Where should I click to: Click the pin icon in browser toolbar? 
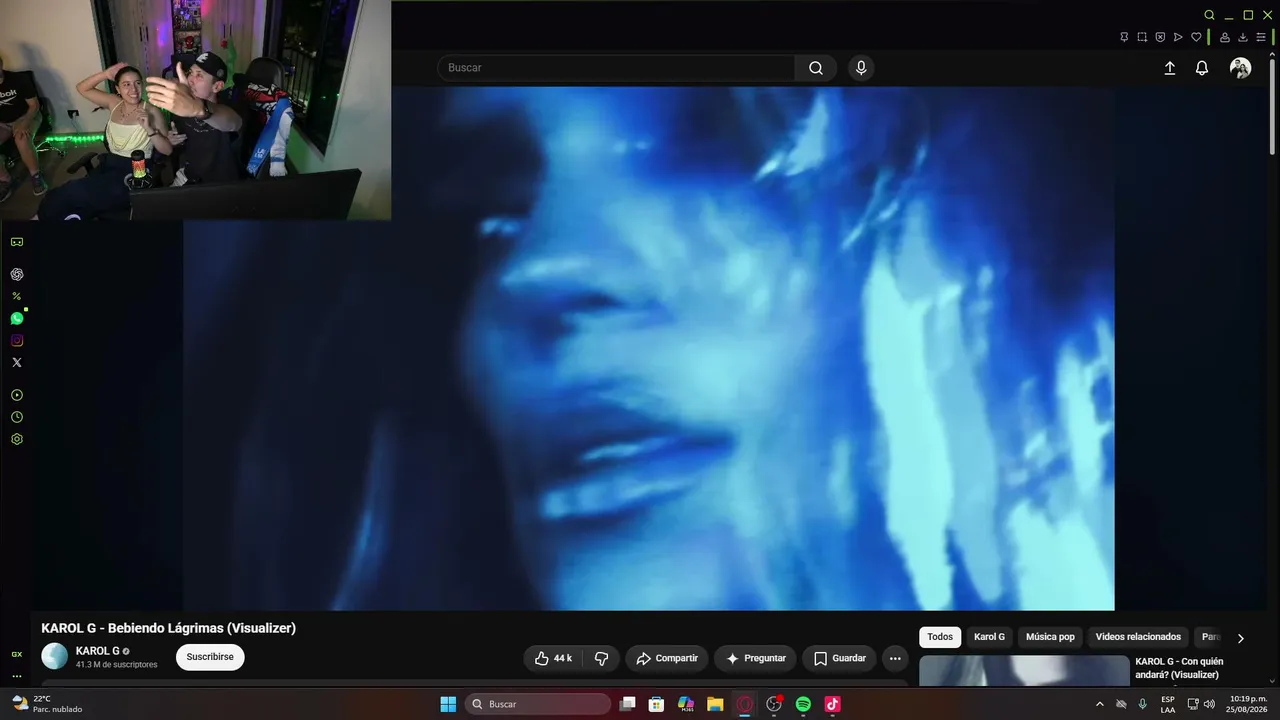(x=1124, y=37)
